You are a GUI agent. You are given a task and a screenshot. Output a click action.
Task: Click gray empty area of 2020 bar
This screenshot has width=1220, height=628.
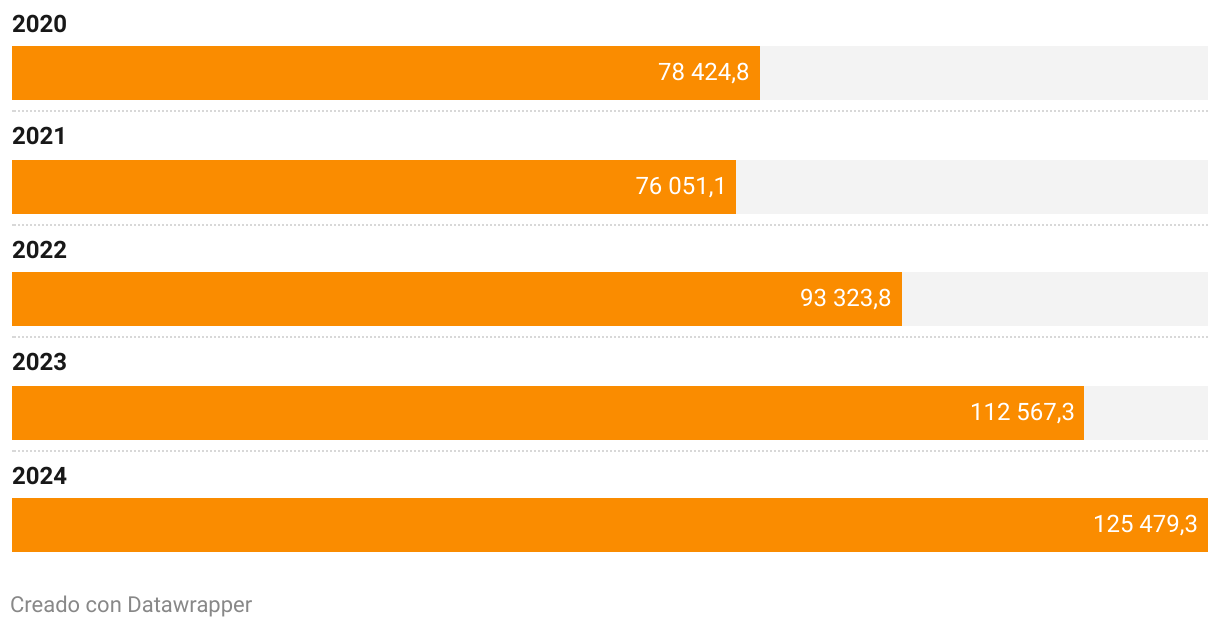[984, 73]
